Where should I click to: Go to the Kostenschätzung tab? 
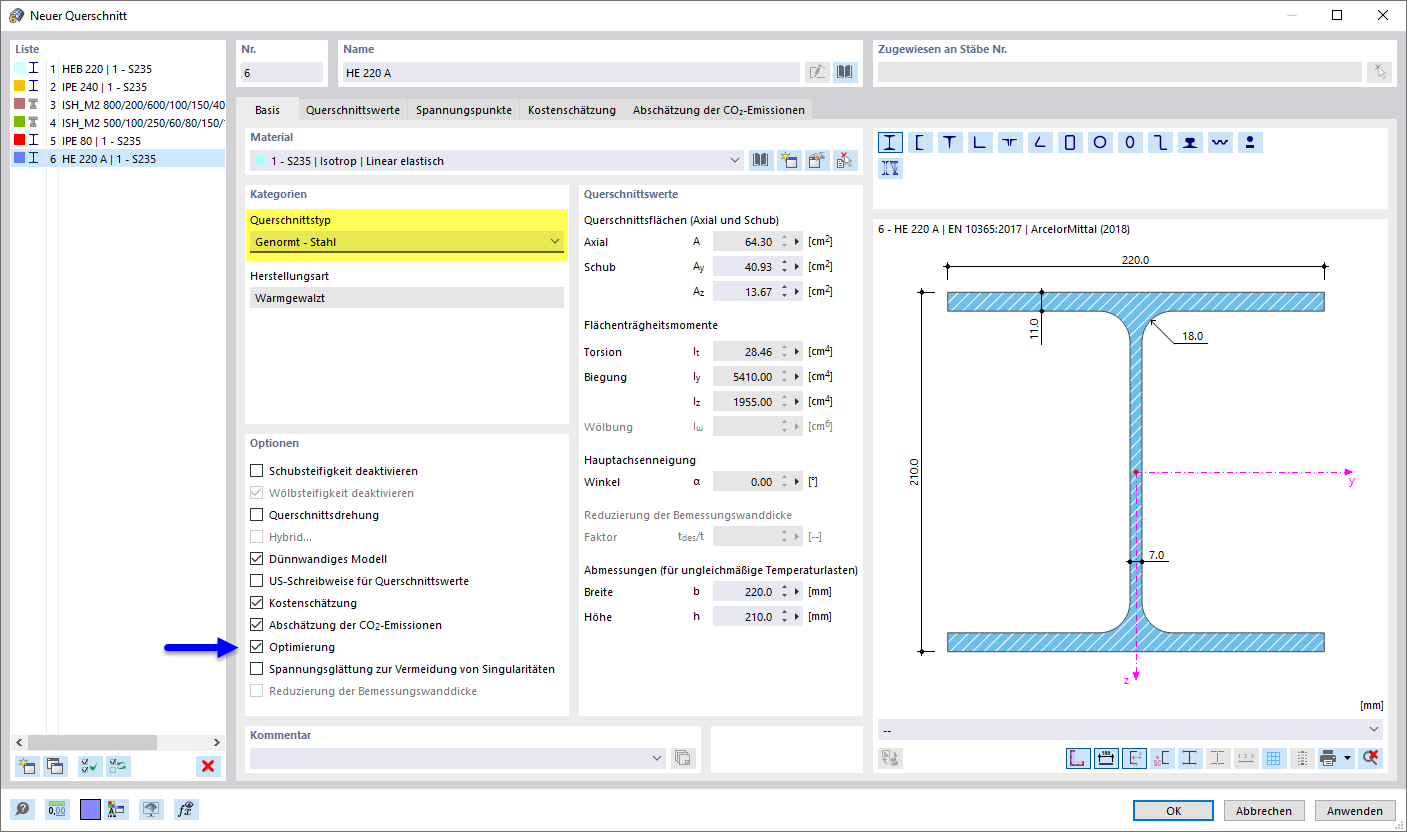point(572,110)
